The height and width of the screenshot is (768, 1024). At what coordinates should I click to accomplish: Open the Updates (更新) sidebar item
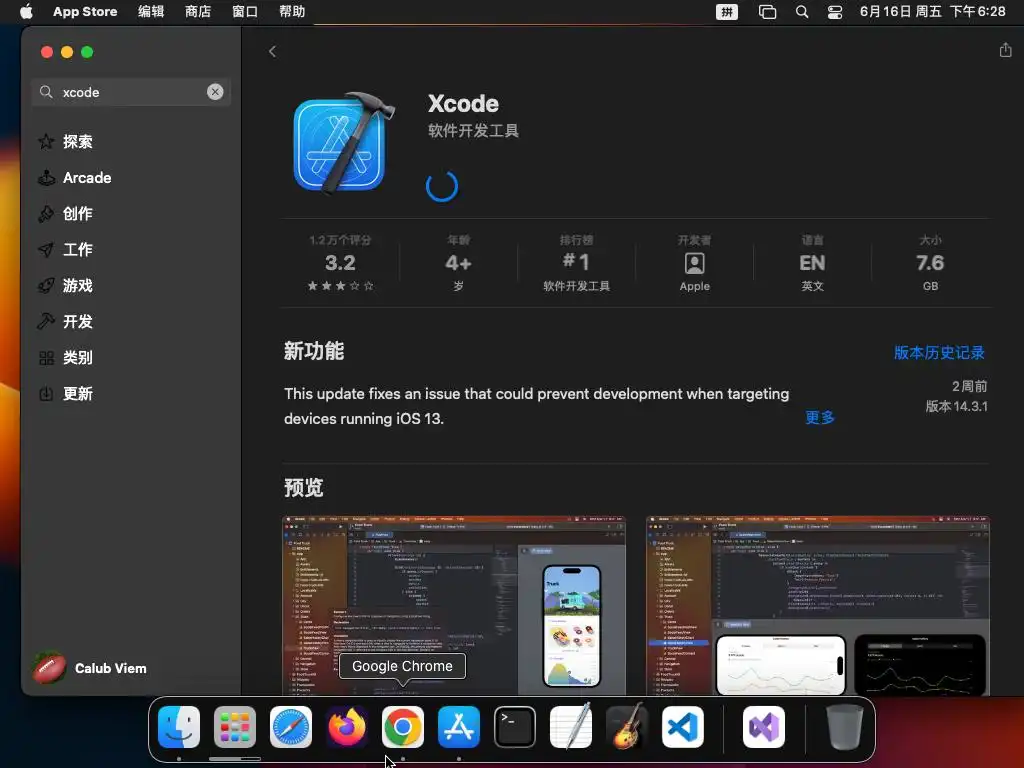(x=77, y=393)
